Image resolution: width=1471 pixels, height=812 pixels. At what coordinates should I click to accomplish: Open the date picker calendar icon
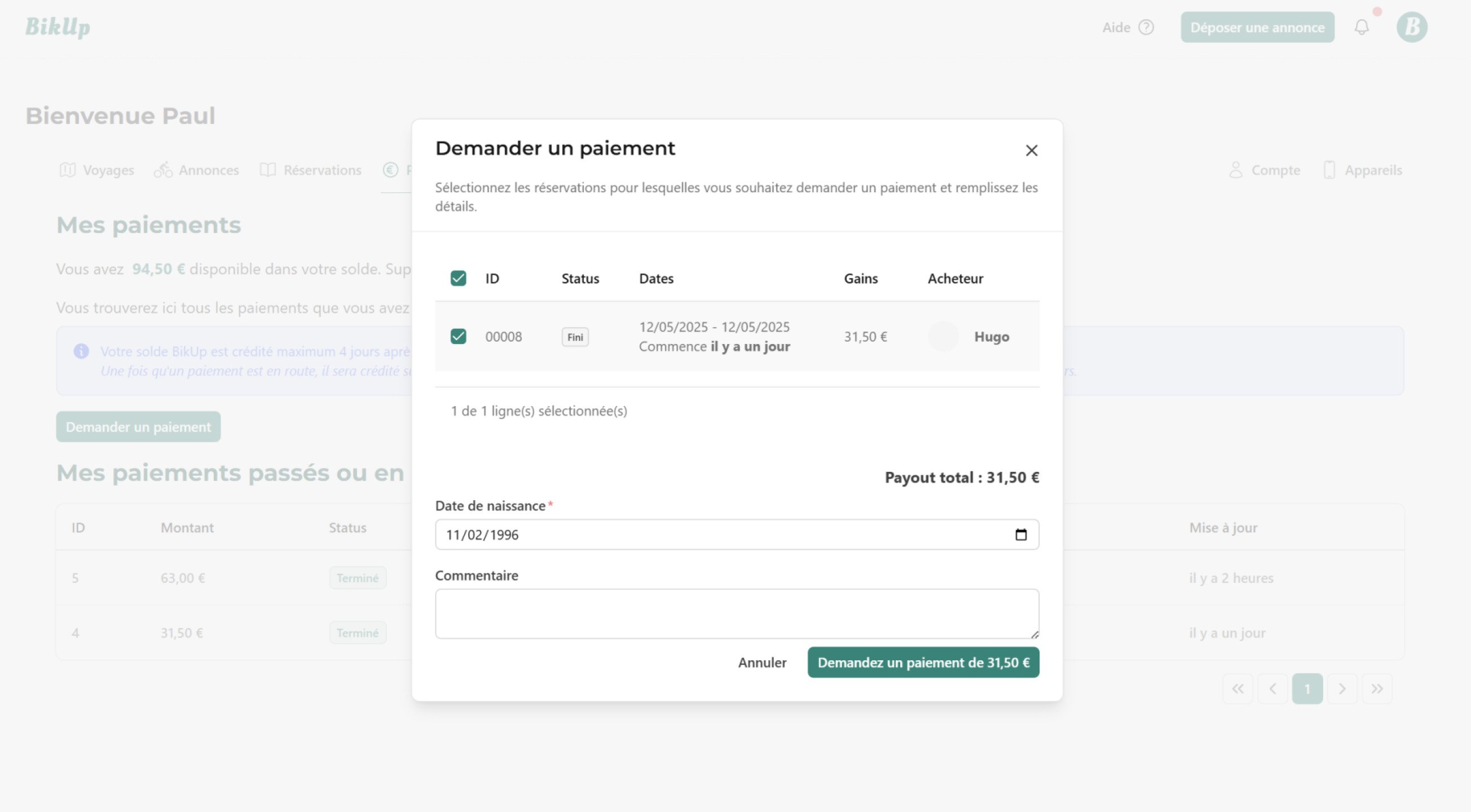point(1020,535)
